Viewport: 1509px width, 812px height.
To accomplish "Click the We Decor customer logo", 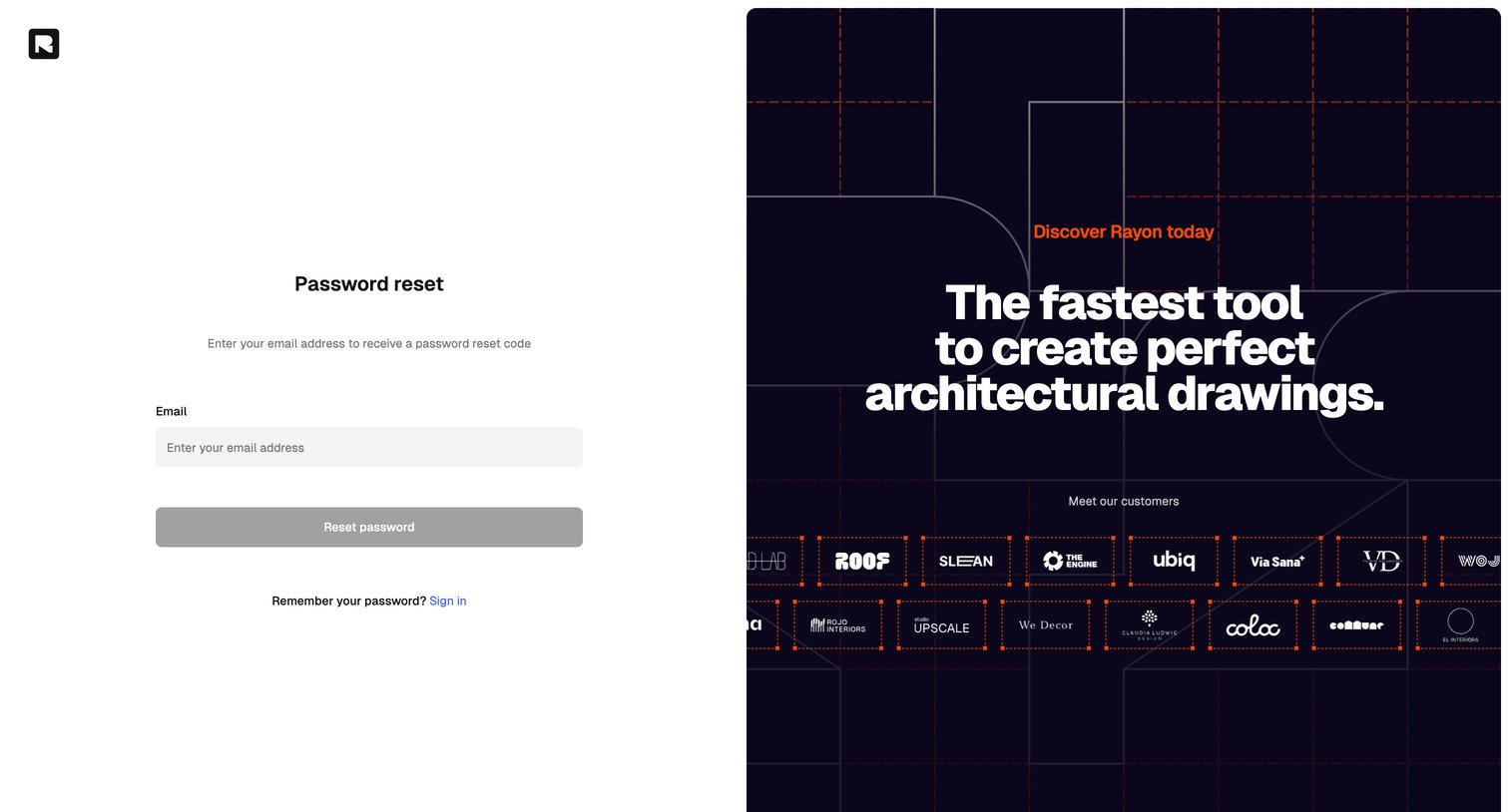I will coord(1046,625).
